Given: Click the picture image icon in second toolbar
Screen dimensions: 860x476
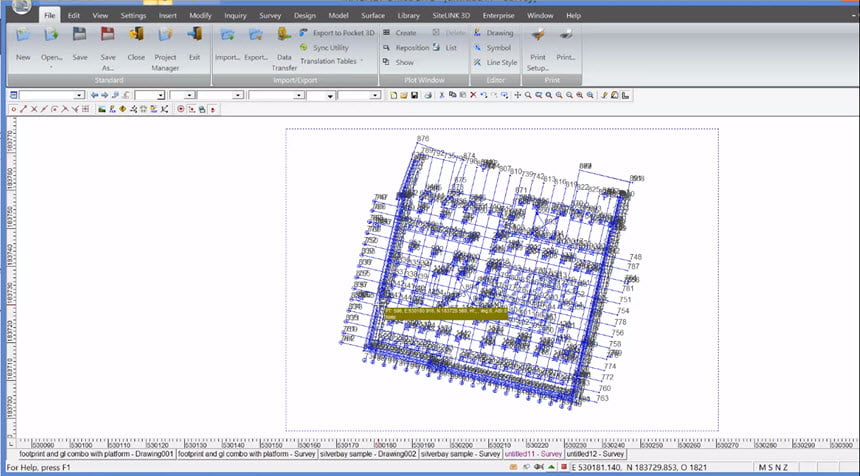Looking at the screenshot, I should point(102,110).
